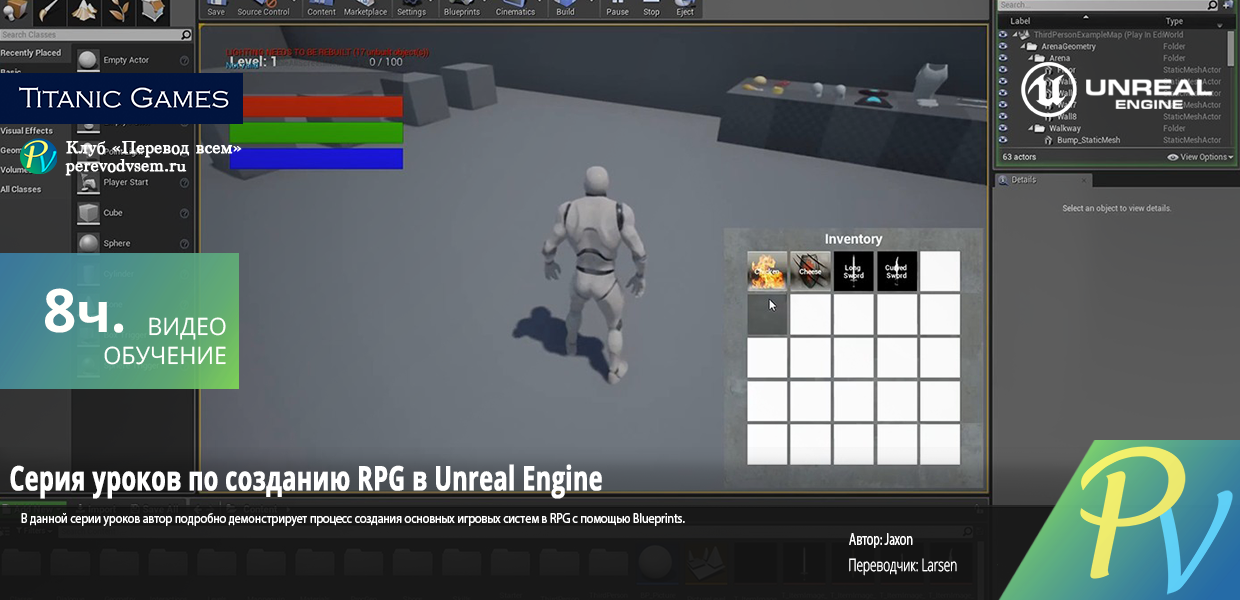Click the 'Level: 1' HUD text
This screenshot has height=600, width=1240.
pyautogui.click(x=254, y=62)
